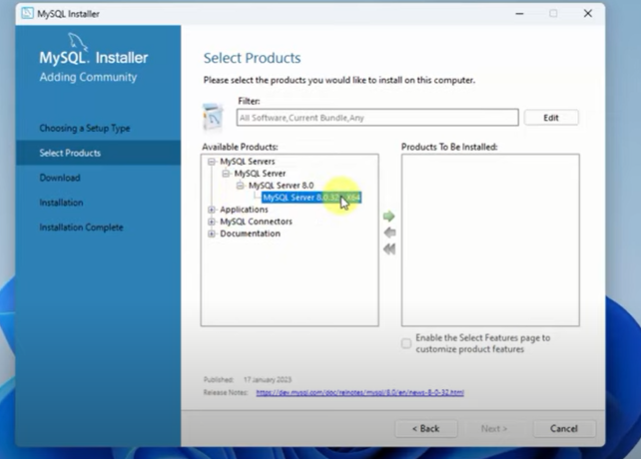Click the filter catalog icon beside Filter
641x459 pixels.
213,117
